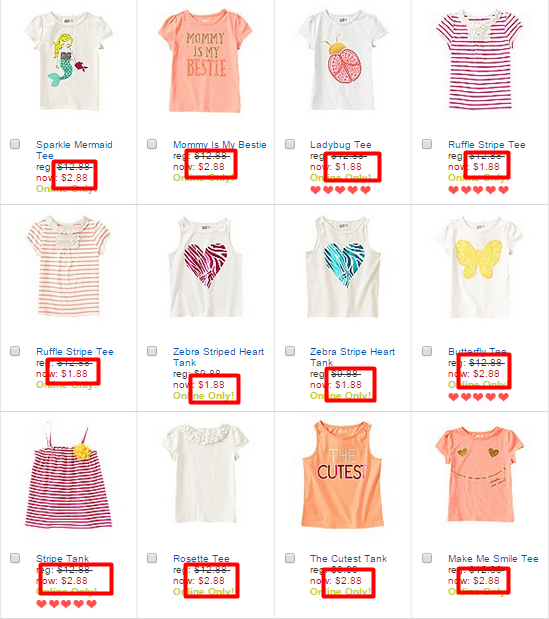
Task: Open the teal zebra heart tank image
Action: tap(343, 267)
